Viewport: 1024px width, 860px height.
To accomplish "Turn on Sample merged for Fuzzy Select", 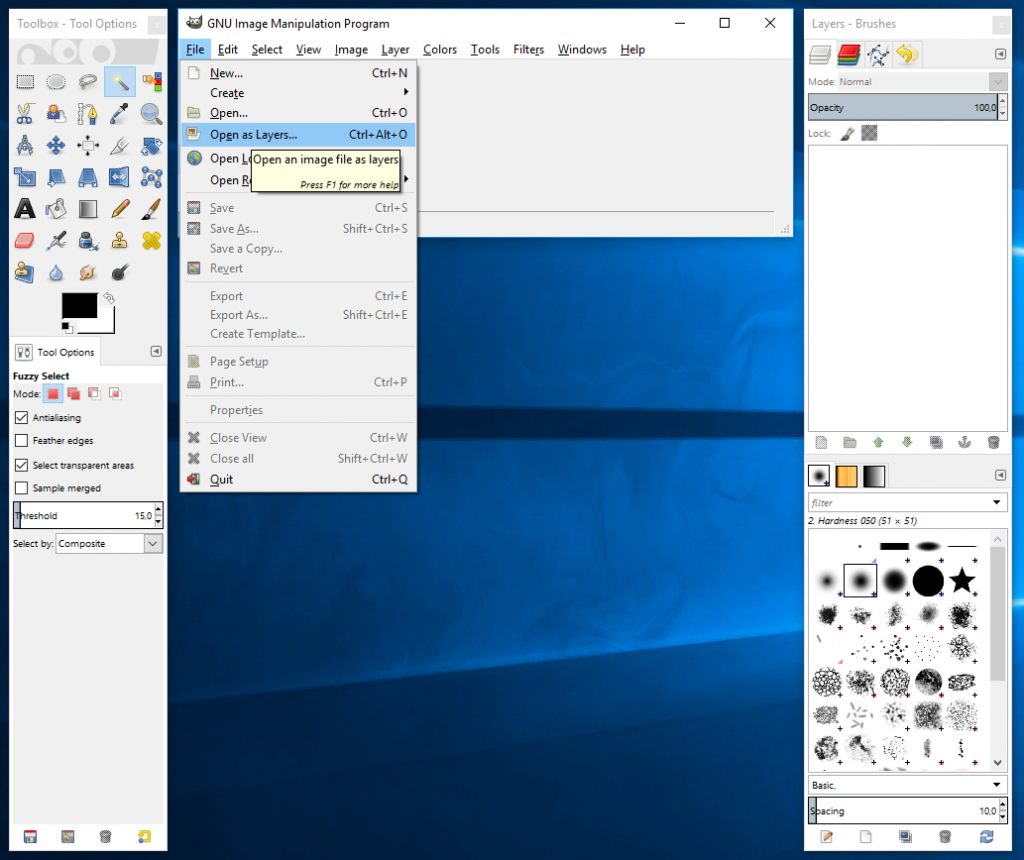I will click(x=21, y=487).
